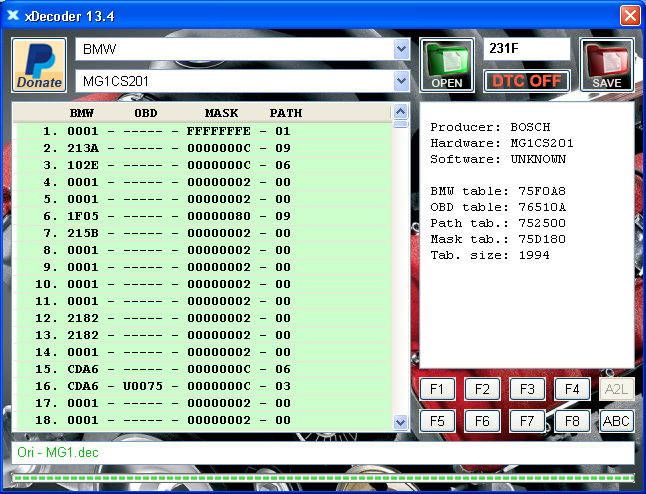Click the F4 button
Screen dimensions: 646x494
point(571,389)
